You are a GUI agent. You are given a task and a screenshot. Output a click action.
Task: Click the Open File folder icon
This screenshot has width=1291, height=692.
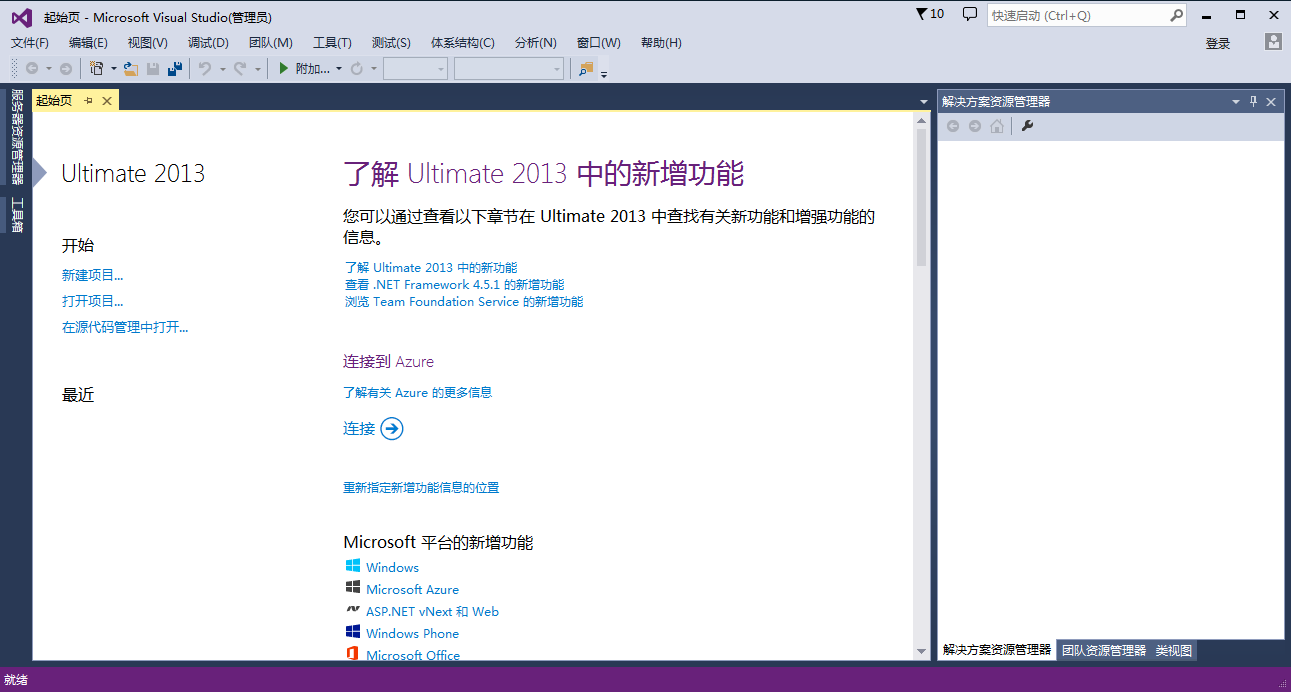point(131,68)
